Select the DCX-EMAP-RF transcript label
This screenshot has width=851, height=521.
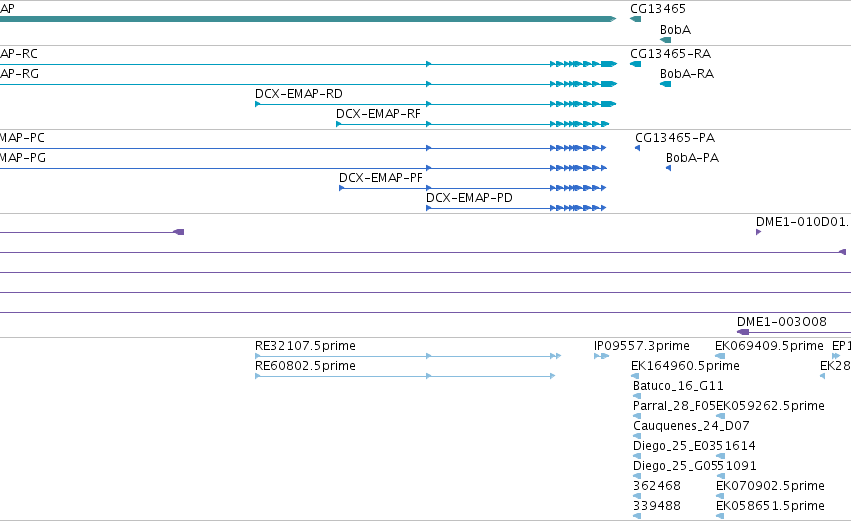pos(378,114)
